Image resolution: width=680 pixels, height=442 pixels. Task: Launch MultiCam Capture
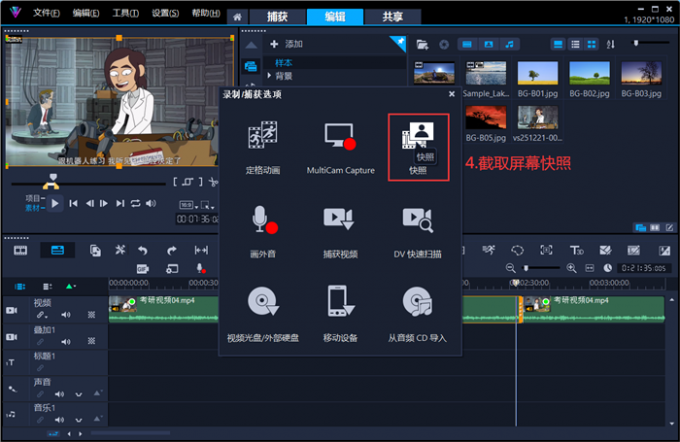pyautogui.click(x=340, y=147)
